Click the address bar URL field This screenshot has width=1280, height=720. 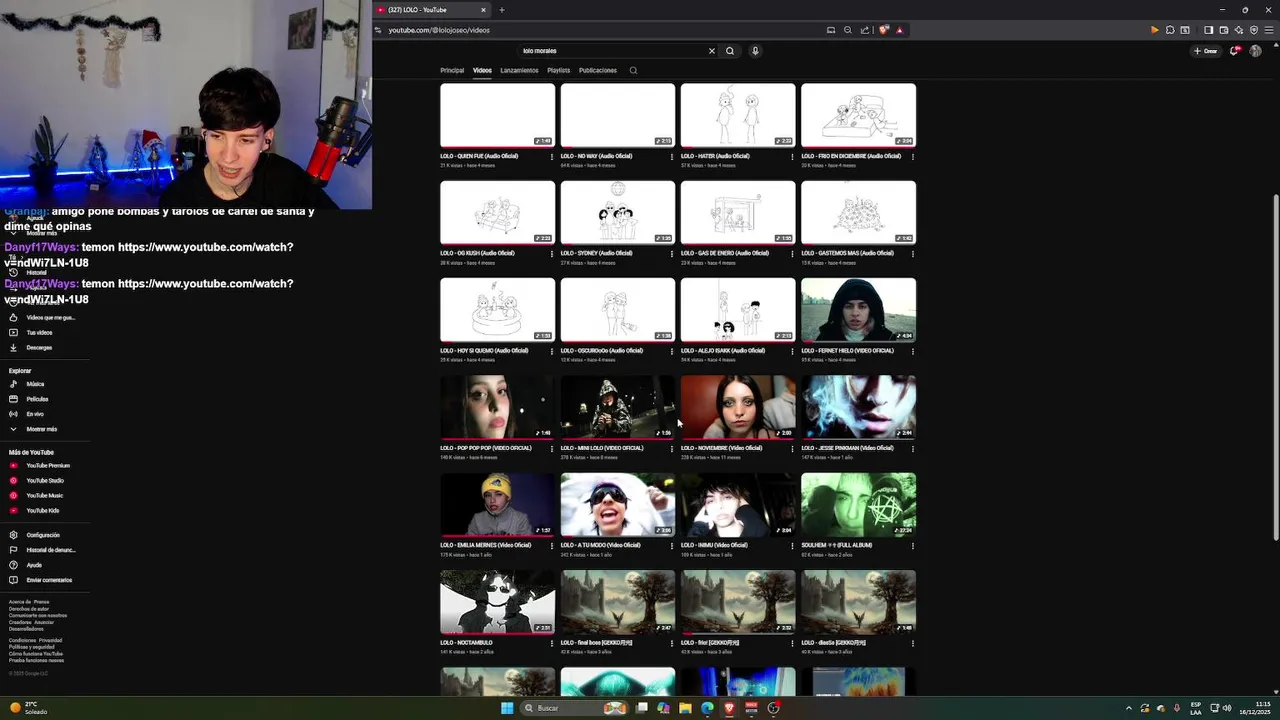[x=600, y=30]
